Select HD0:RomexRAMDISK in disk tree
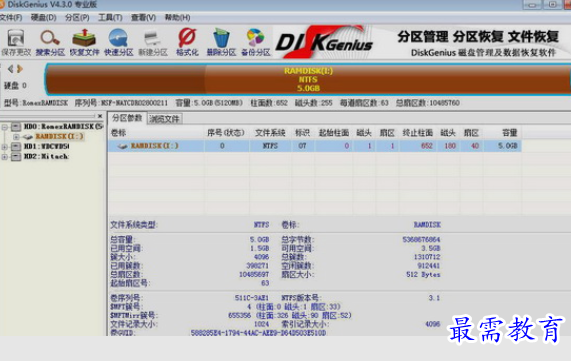The image size is (571, 361). click(64, 126)
